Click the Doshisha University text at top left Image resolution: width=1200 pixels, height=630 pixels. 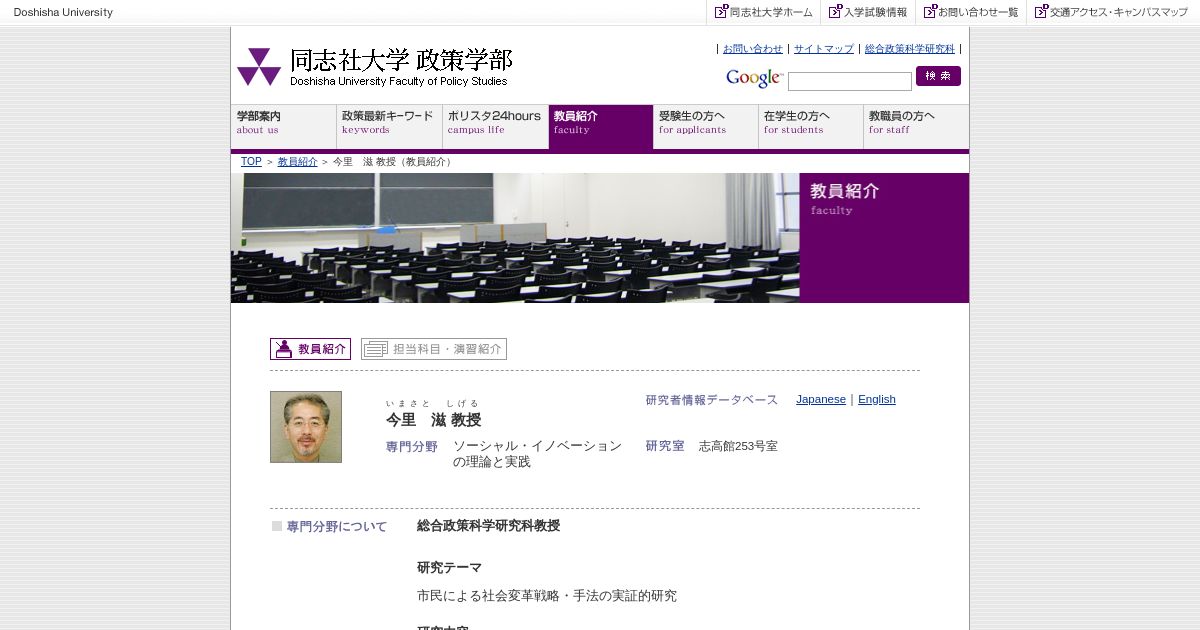coord(63,12)
